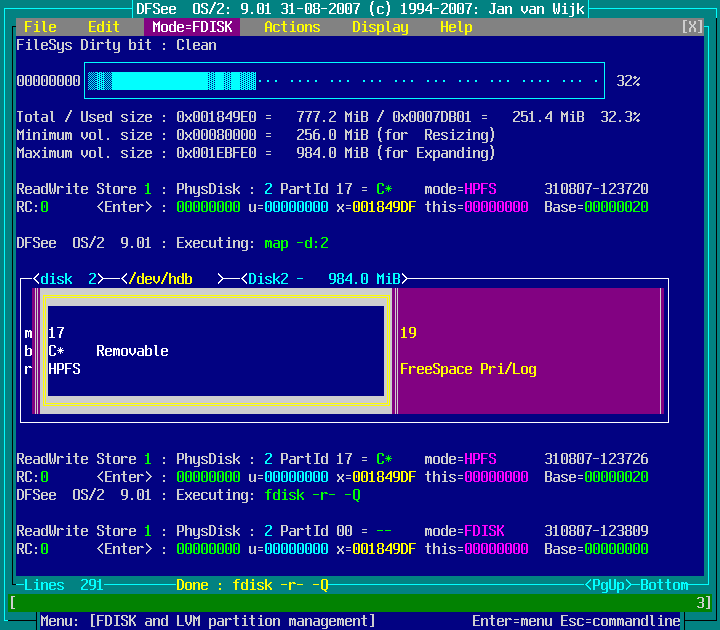The height and width of the screenshot is (630, 720).
Task: Click the [X] close box in menu bar
Action: click(x=692, y=27)
